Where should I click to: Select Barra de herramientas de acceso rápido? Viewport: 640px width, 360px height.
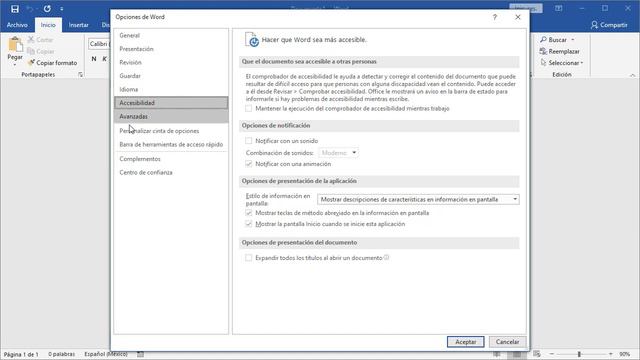(171, 144)
